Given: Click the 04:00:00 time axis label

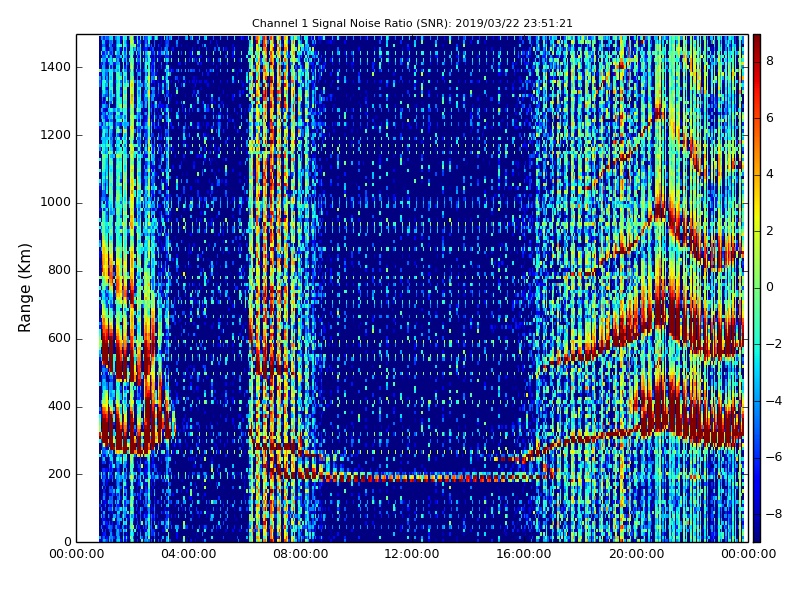Looking at the screenshot, I should point(188,554).
